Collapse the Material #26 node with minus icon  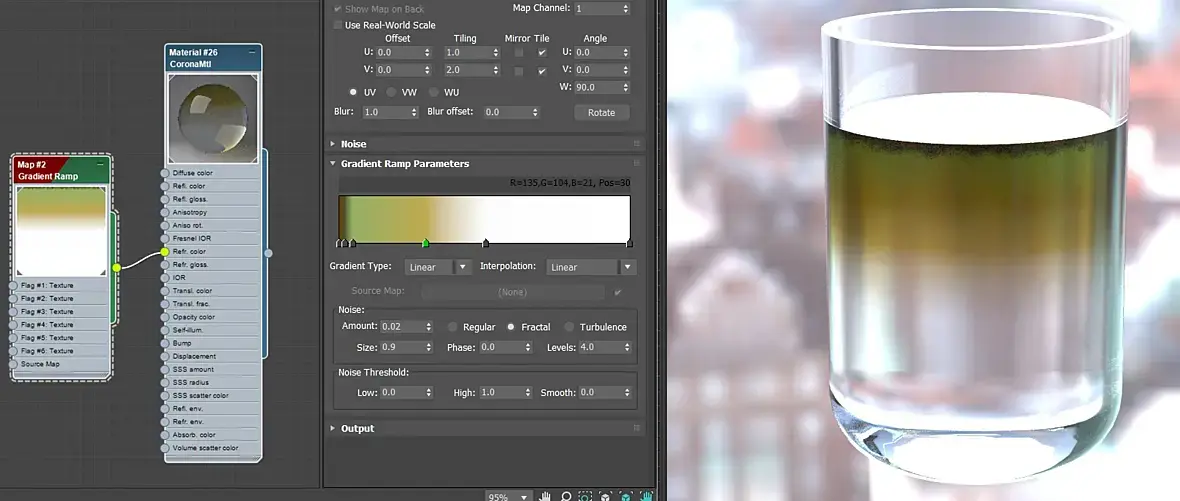tap(252, 52)
